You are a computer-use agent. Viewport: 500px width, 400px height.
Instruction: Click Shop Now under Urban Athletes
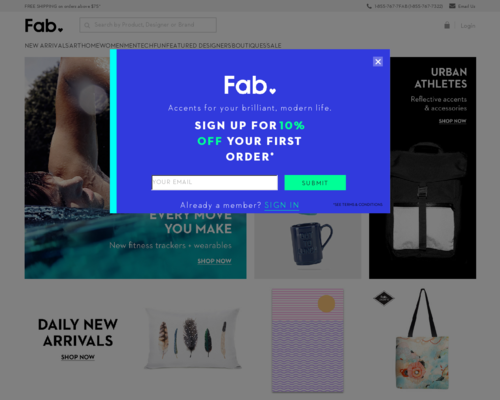(452, 121)
